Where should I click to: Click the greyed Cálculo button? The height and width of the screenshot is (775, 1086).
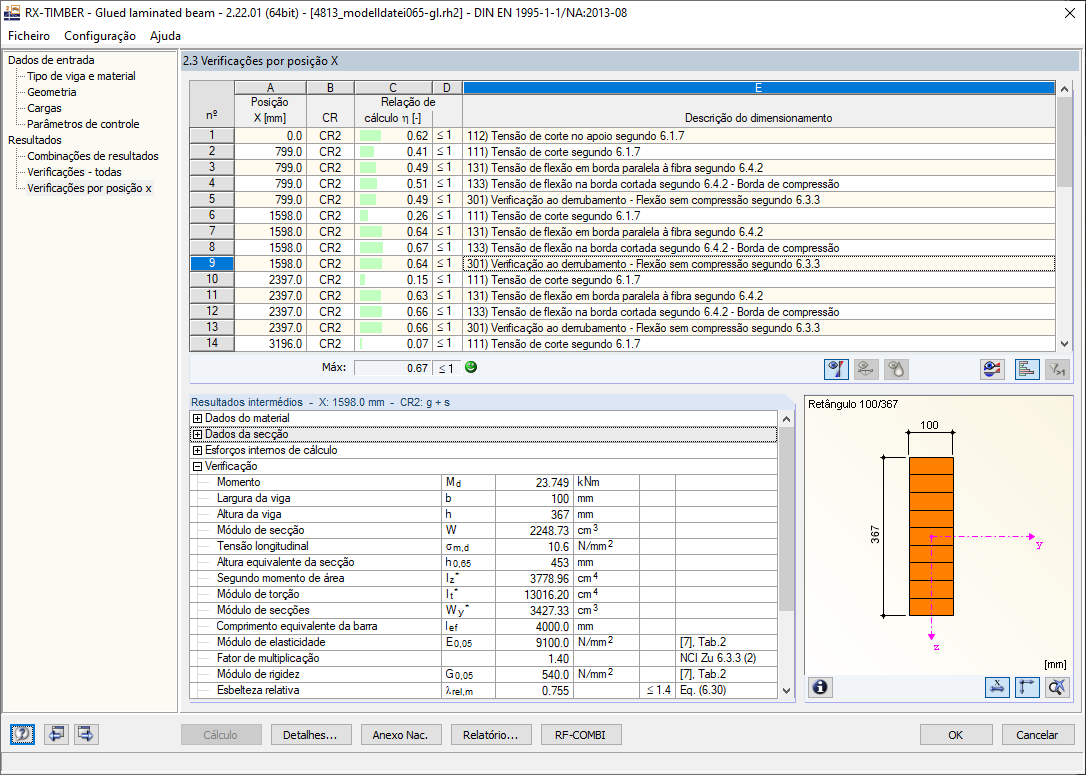[x=220, y=735]
